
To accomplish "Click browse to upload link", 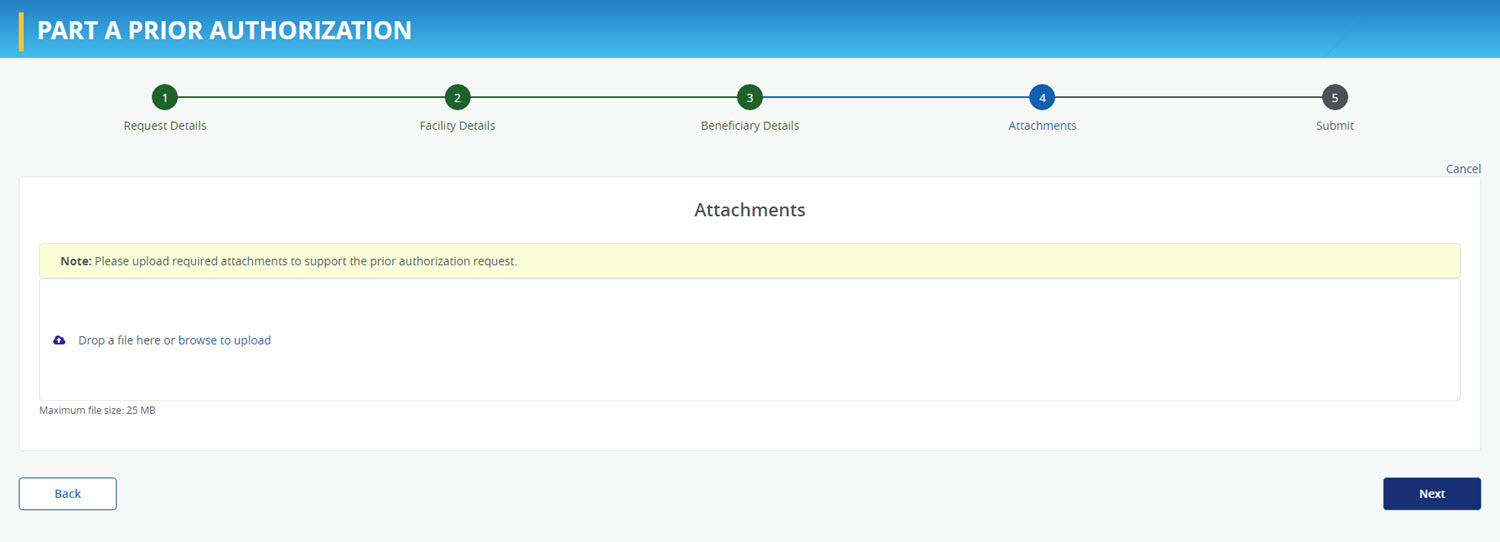I will 224,340.
